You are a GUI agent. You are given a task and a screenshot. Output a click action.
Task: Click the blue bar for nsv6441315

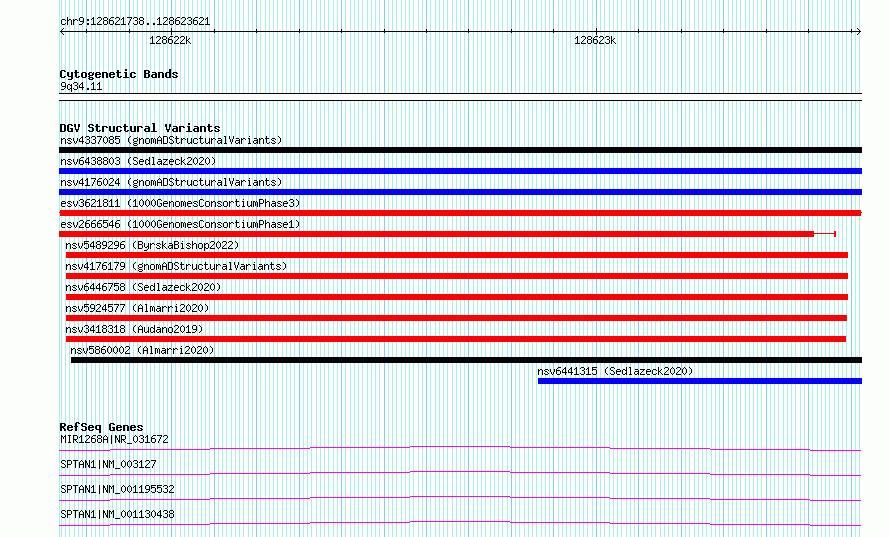click(x=700, y=381)
